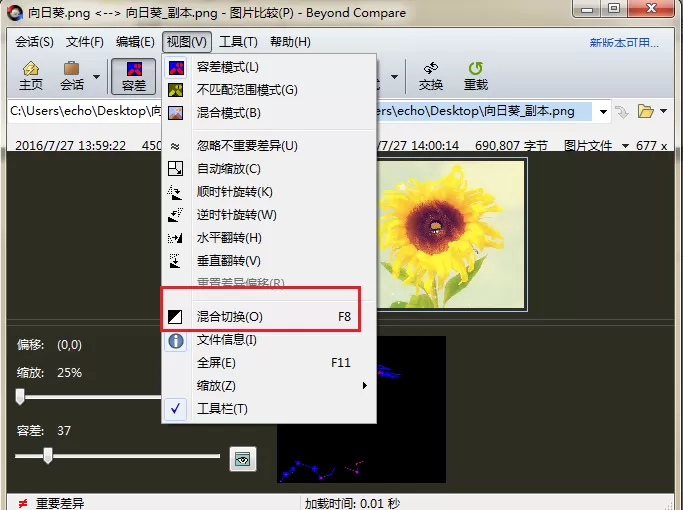Click the 新版本可用... link

[624, 43]
